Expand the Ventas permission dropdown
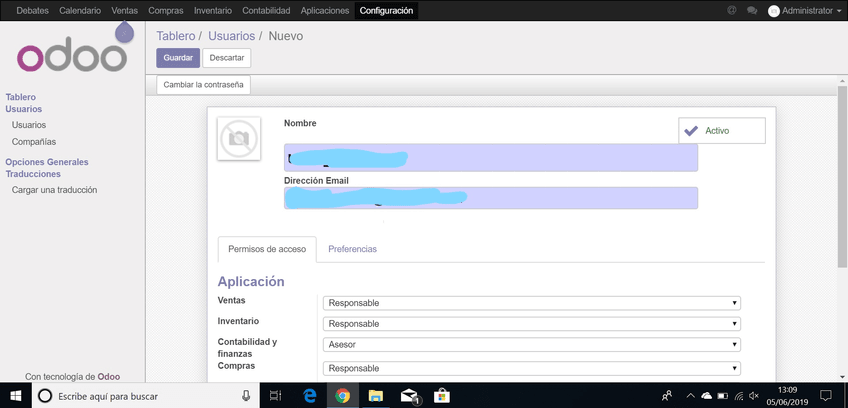Screen dimensions: 848x408 (531, 303)
